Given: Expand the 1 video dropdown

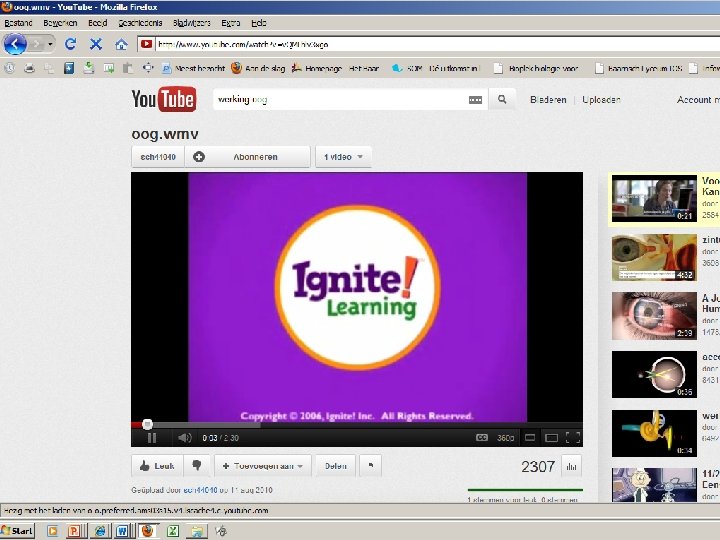Looking at the screenshot, I should coord(343,157).
